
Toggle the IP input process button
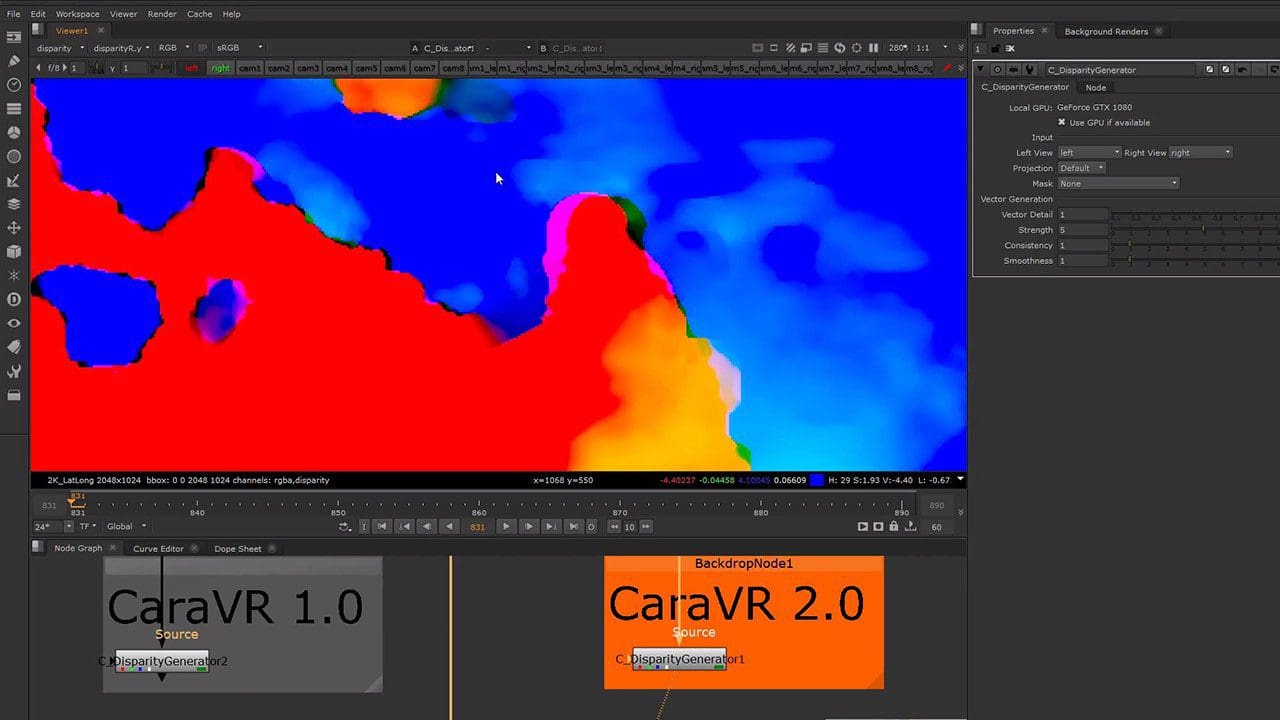pyautogui.click(x=203, y=48)
